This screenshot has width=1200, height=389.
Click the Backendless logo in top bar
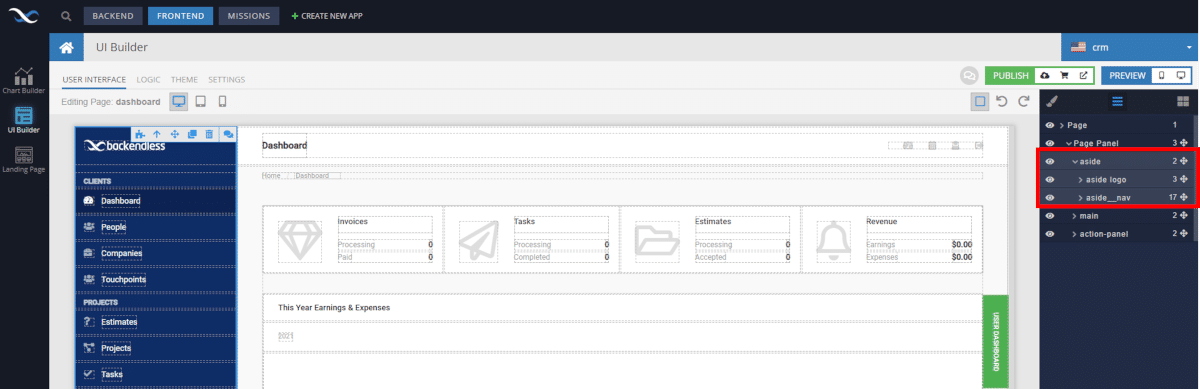[x=24, y=16]
